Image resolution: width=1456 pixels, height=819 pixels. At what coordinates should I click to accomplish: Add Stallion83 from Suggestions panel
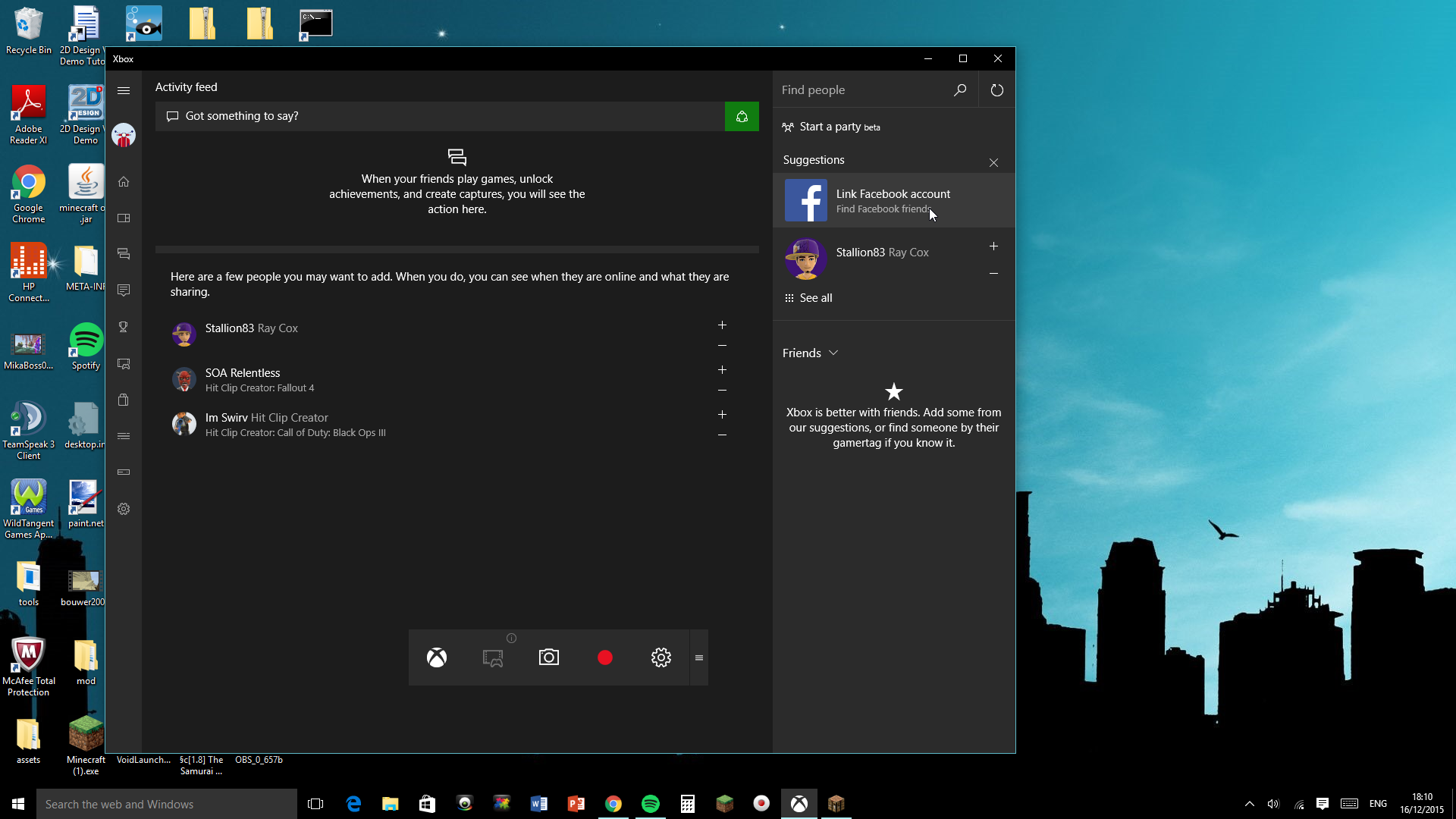[993, 246]
